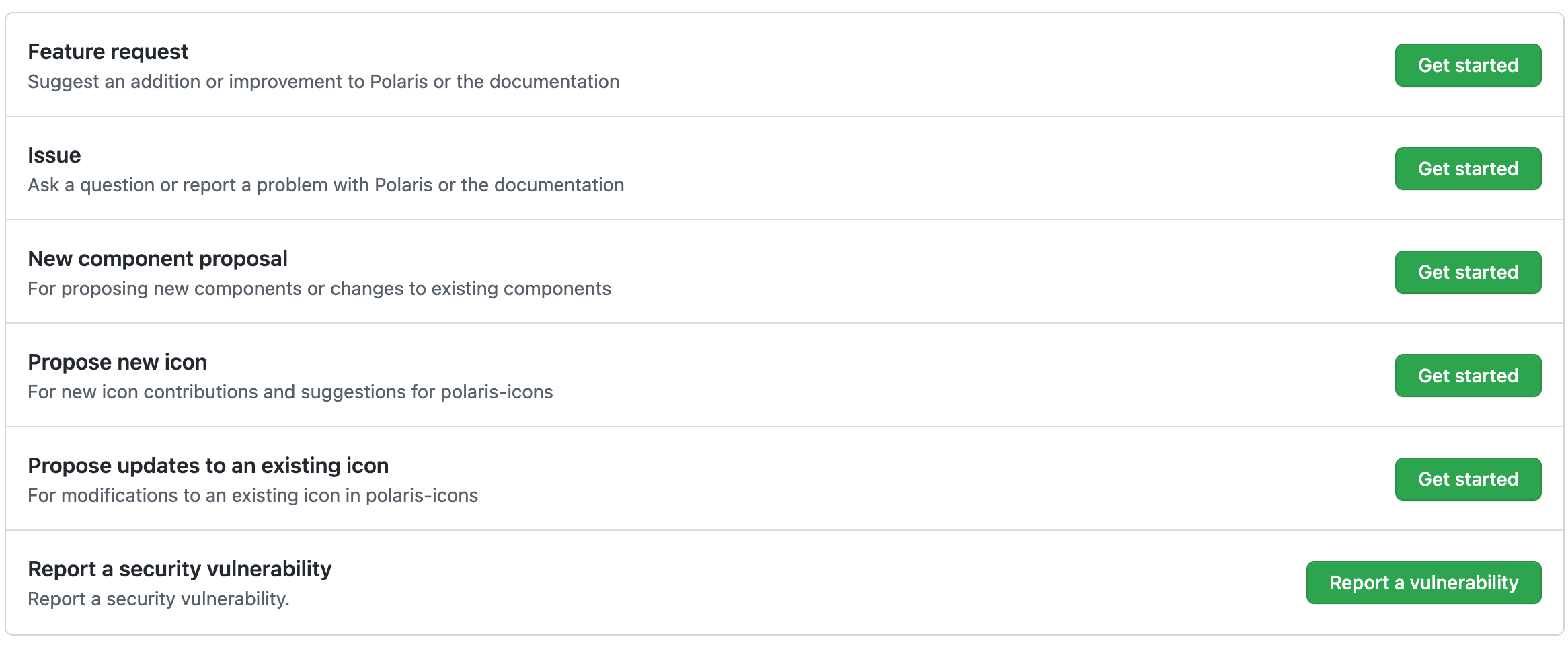Open the Propose new icon heading link
This screenshot has width=1568, height=645.
tap(117, 361)
